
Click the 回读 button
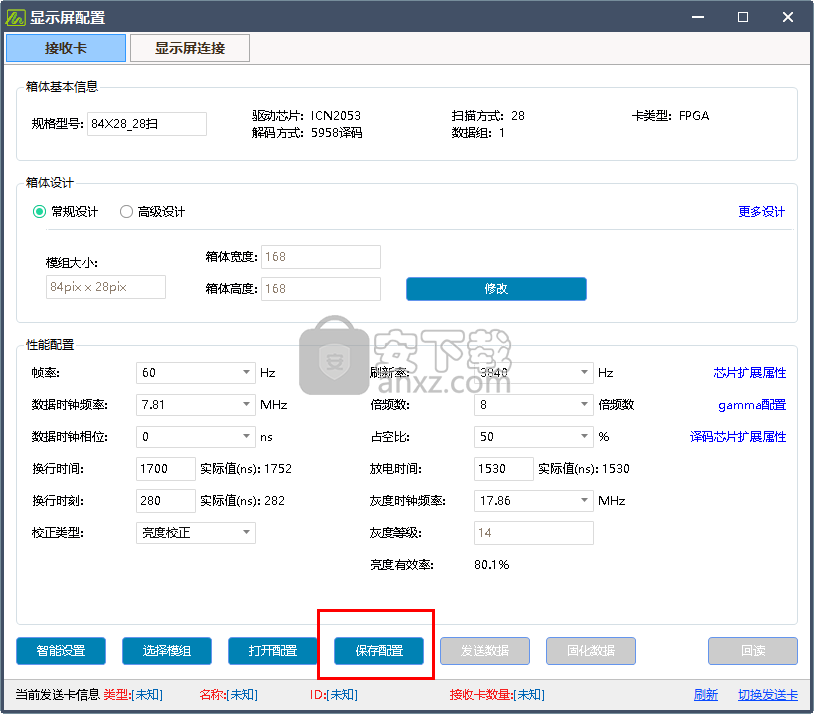(753, 651)
